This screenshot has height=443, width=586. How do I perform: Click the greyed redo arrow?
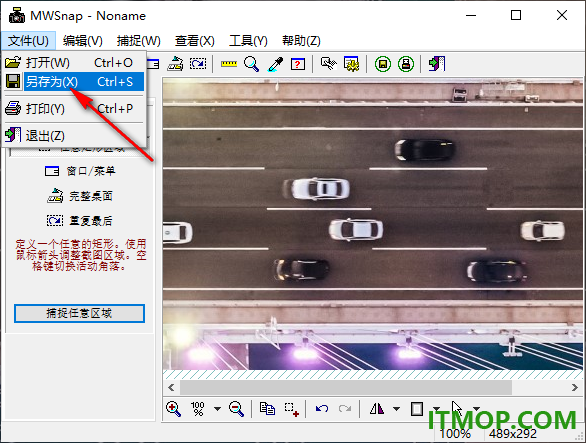[x=345, y=409]
